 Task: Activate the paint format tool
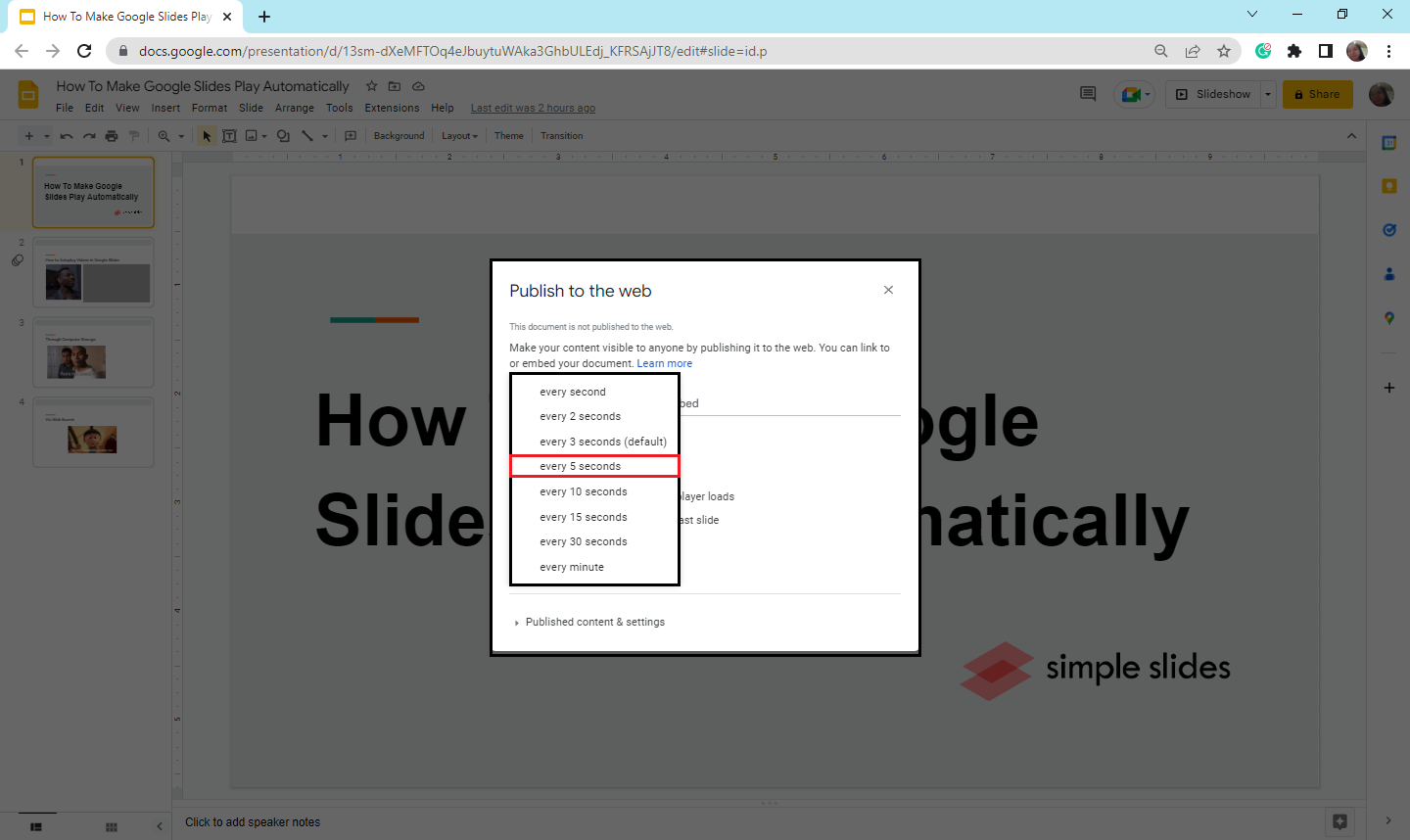(x=134, y=135)
